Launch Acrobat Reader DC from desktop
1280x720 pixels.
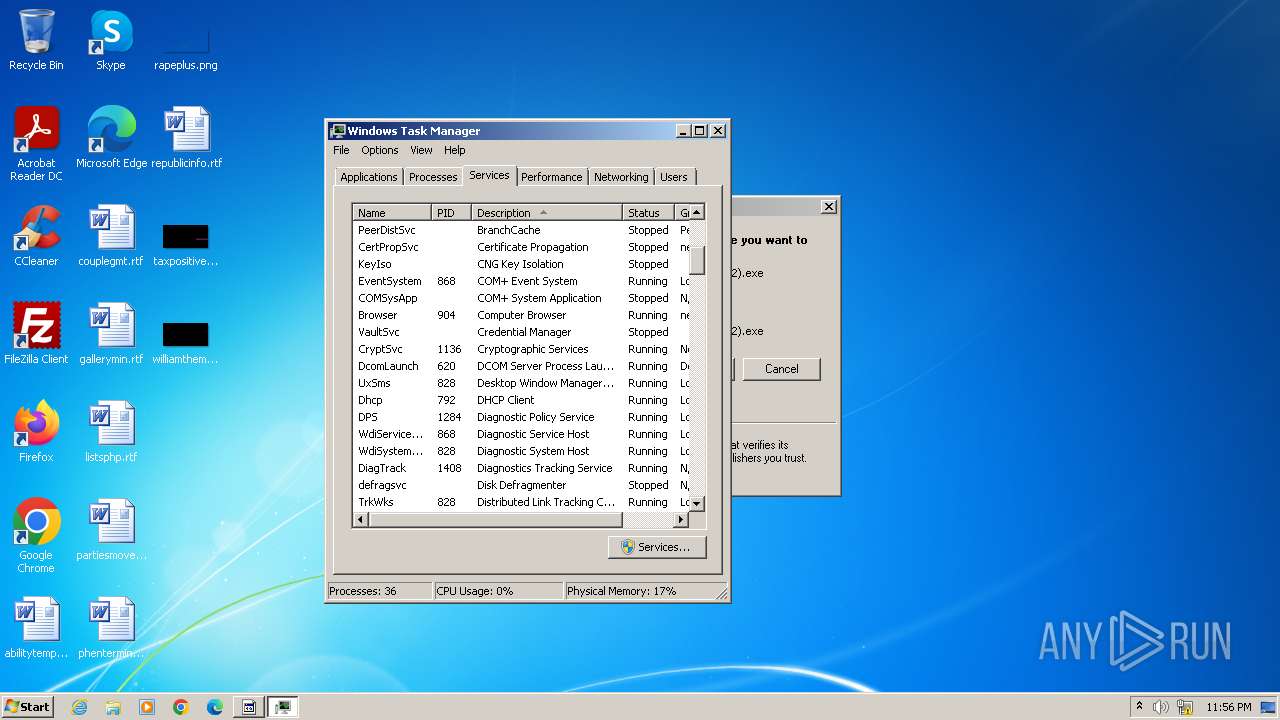coord(36,144)
